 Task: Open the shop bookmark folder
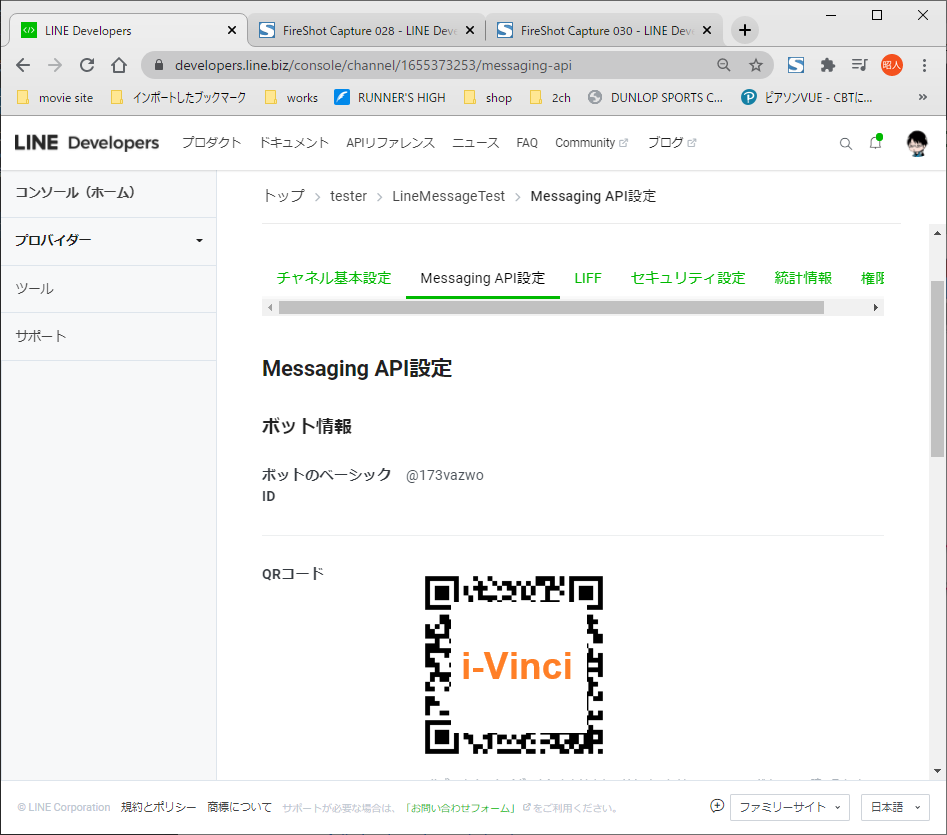point(487,97)
